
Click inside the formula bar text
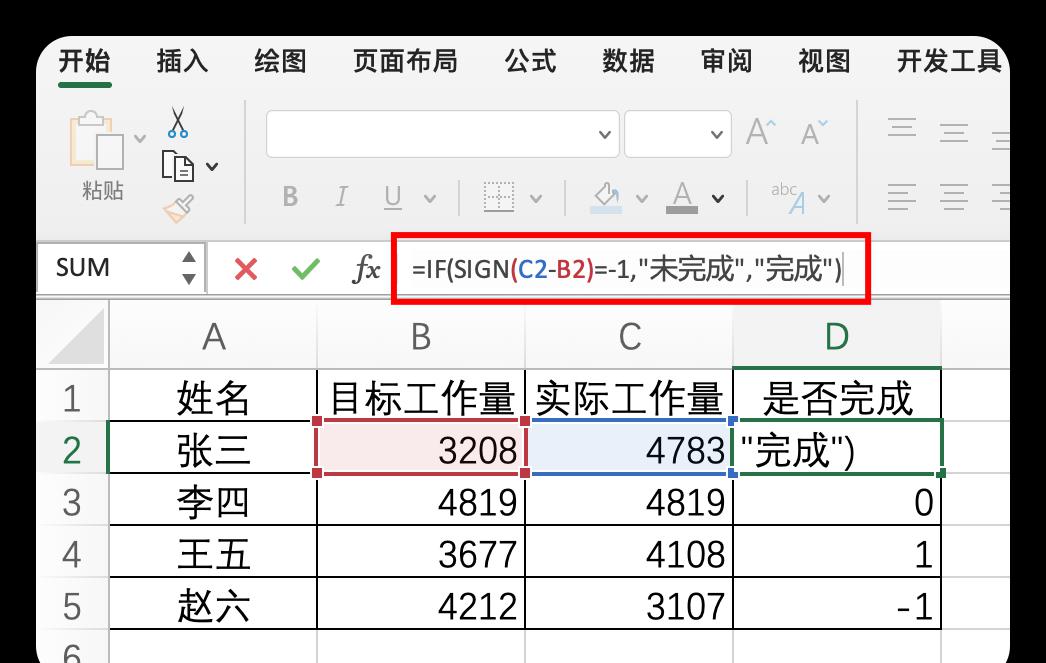(627, 269)
